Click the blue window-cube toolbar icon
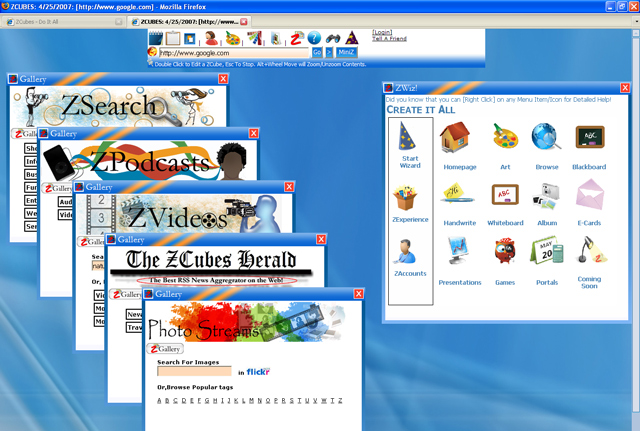The image size is (640, 431). pyautogui.click(x=189, y=39)
